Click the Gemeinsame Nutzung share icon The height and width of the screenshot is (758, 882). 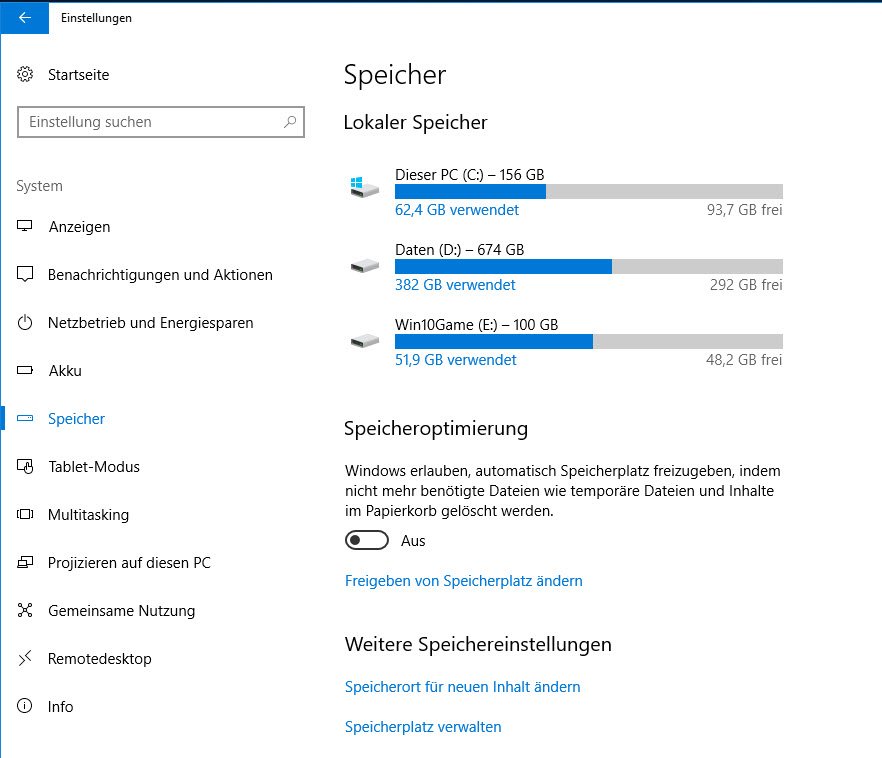[26, 611]
